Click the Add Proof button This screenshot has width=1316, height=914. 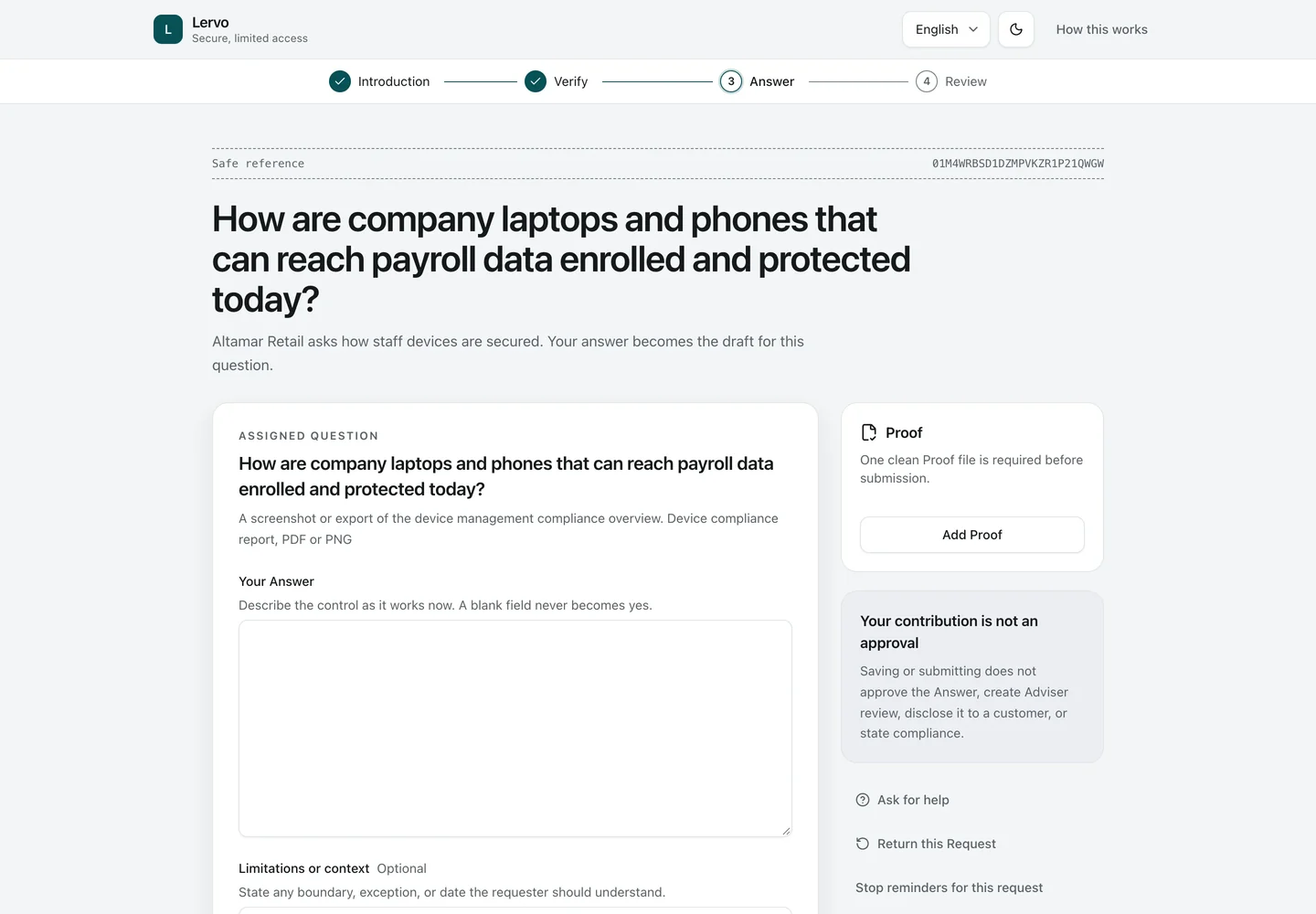pos(972,535)
